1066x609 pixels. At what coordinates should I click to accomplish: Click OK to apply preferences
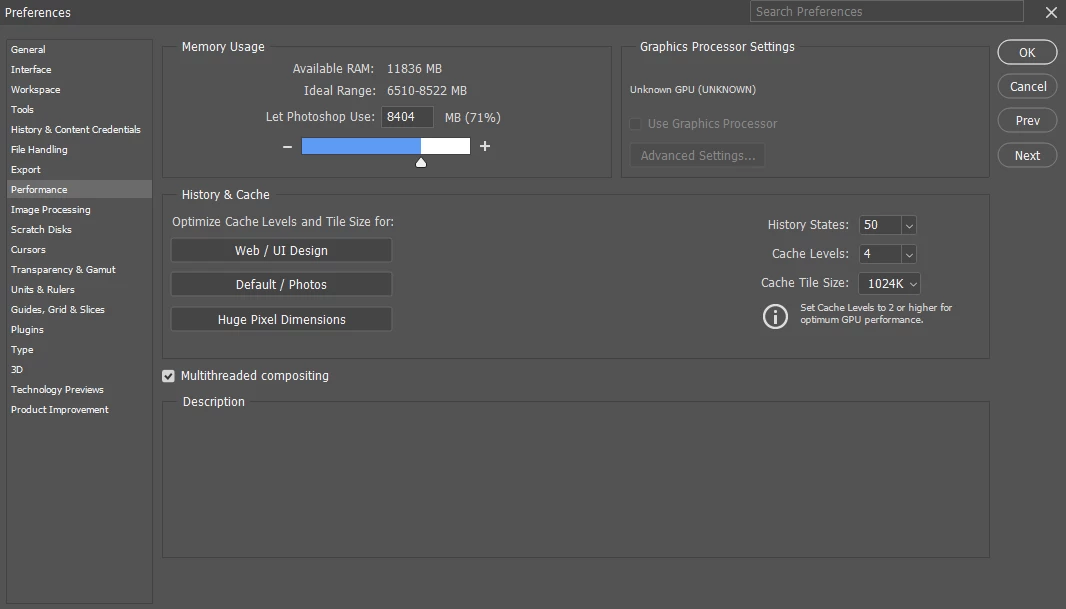[x=1027, y=52]
